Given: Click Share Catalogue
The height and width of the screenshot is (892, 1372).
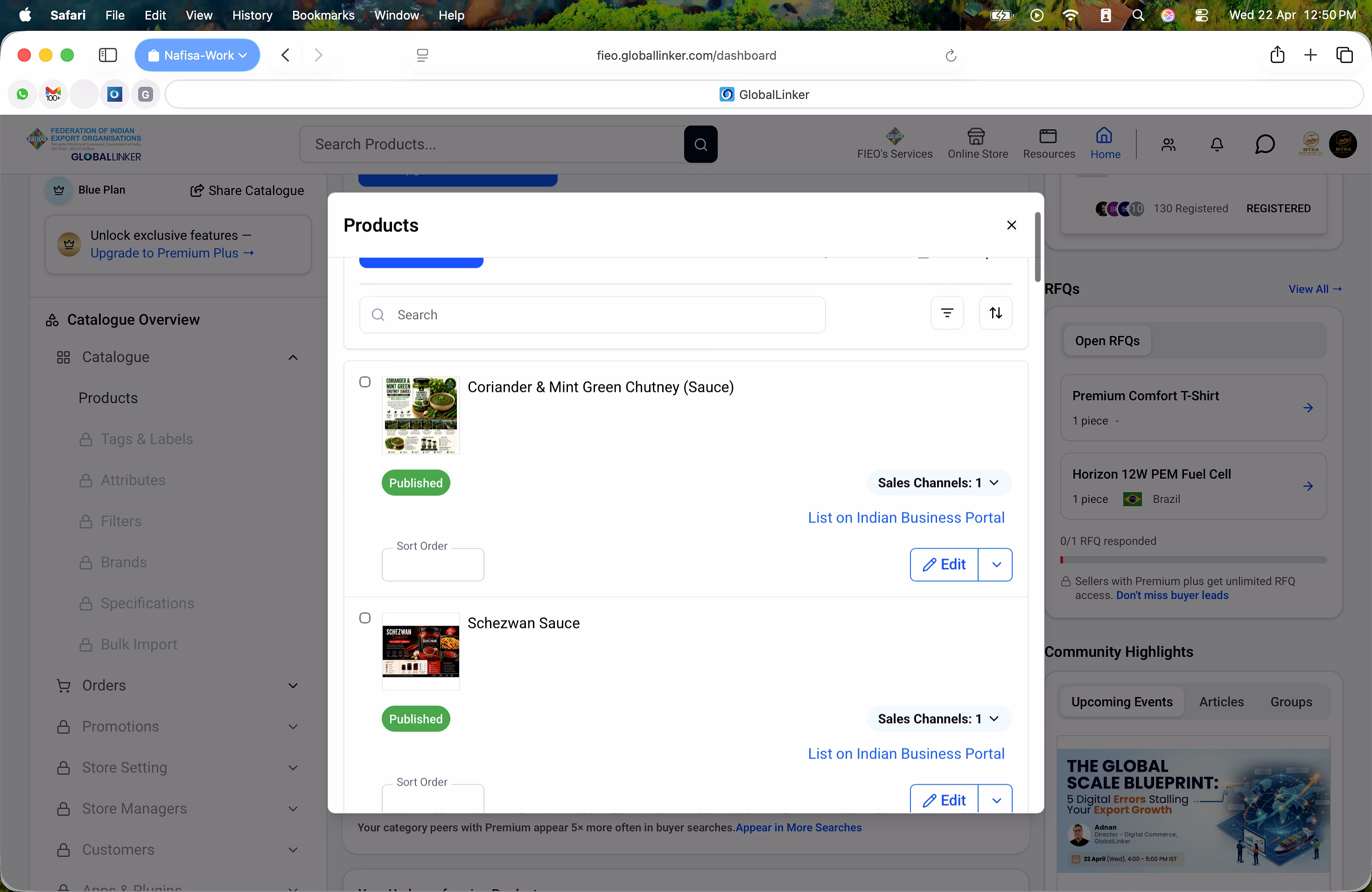Looking at the screenshot, I should [247, 191].
